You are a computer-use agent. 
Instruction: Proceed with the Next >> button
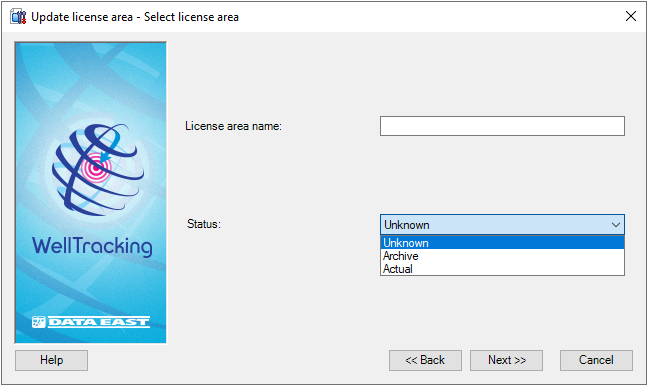tap(507, 360)
